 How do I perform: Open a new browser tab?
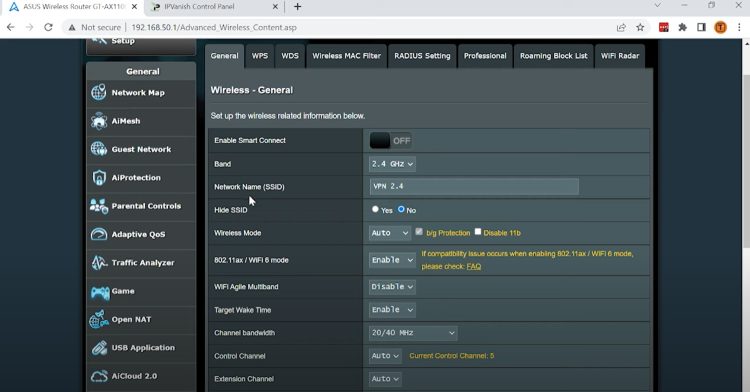(x=298, y=7)
